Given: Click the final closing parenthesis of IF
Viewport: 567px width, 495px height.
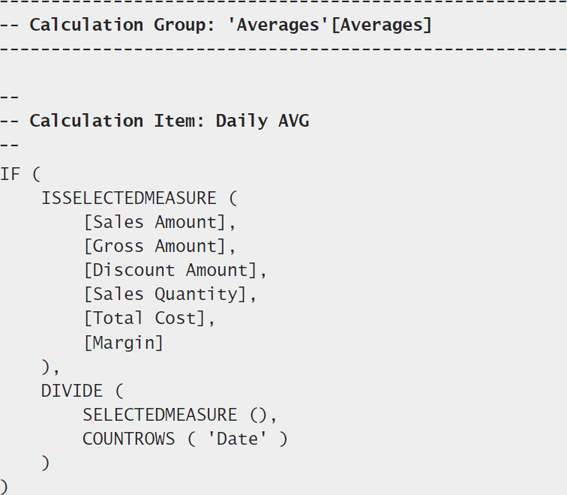Looking at the screenshot, I should [4, 487].
